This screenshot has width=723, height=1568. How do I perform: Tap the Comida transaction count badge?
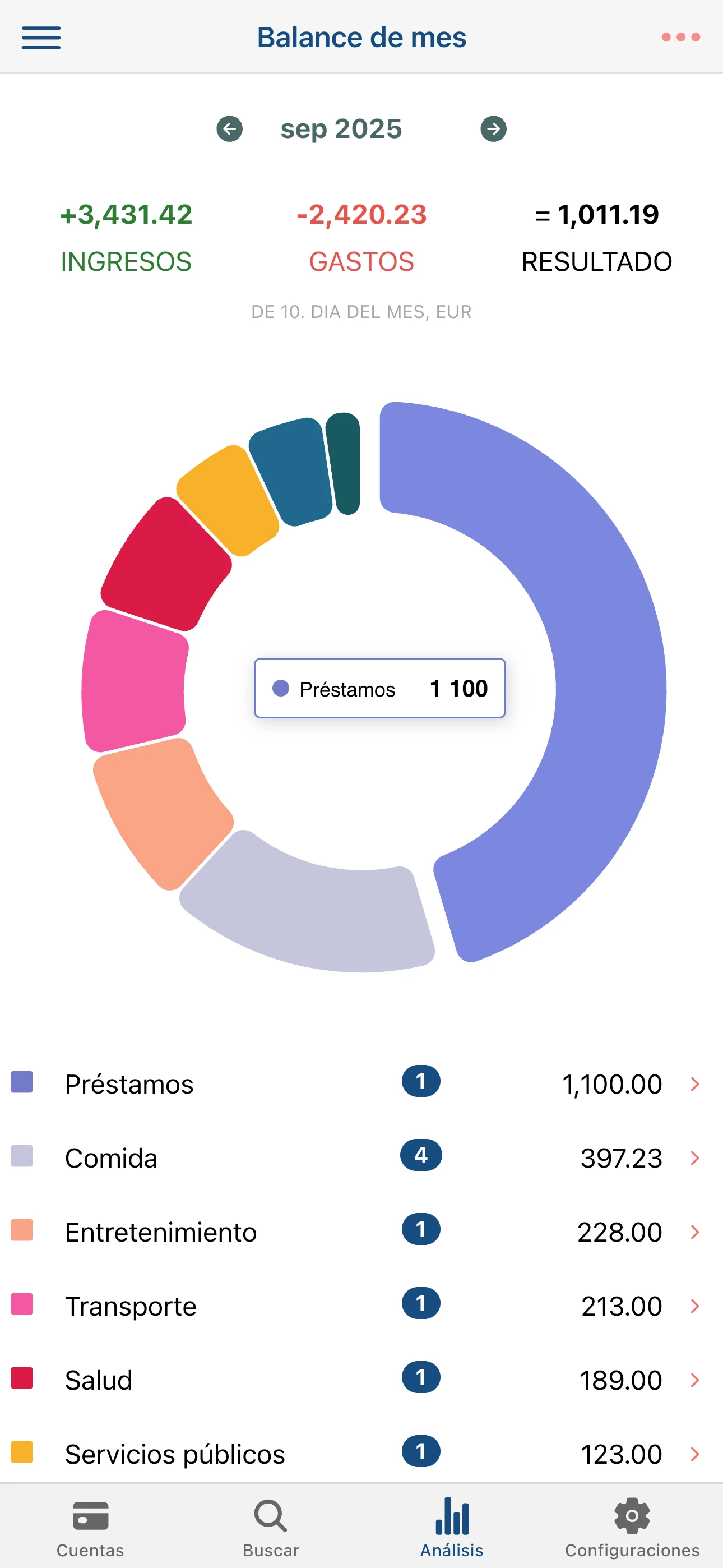coord(420,1155)
